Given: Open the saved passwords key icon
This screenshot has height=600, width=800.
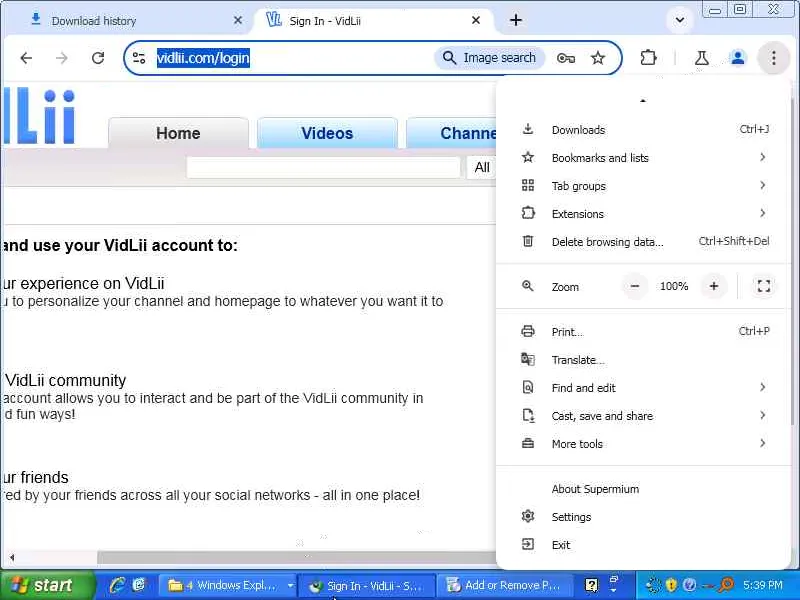Looking at the screenshot, I should point(566,58).
